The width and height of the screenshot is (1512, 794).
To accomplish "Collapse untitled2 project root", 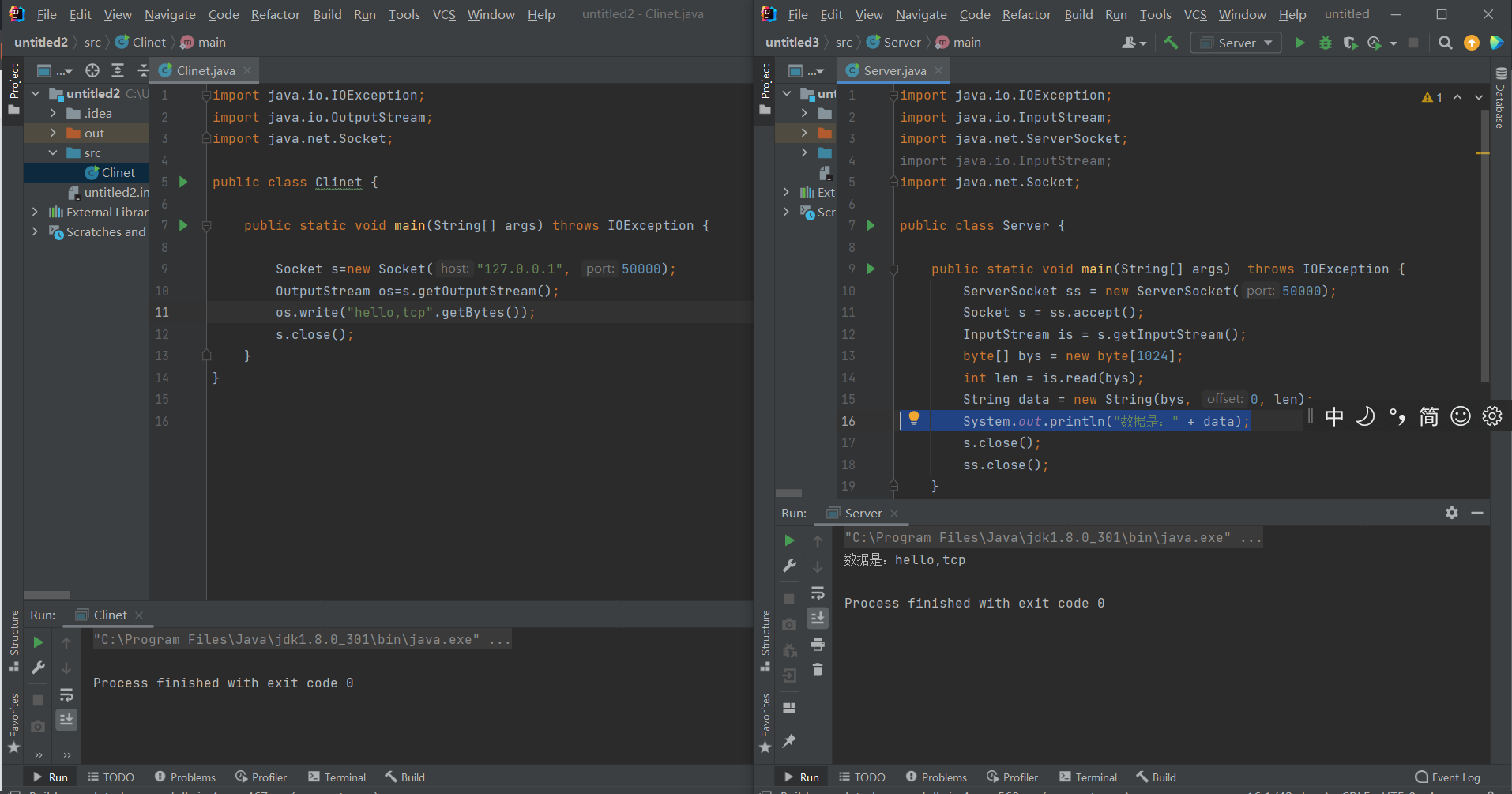I will 36,93.
